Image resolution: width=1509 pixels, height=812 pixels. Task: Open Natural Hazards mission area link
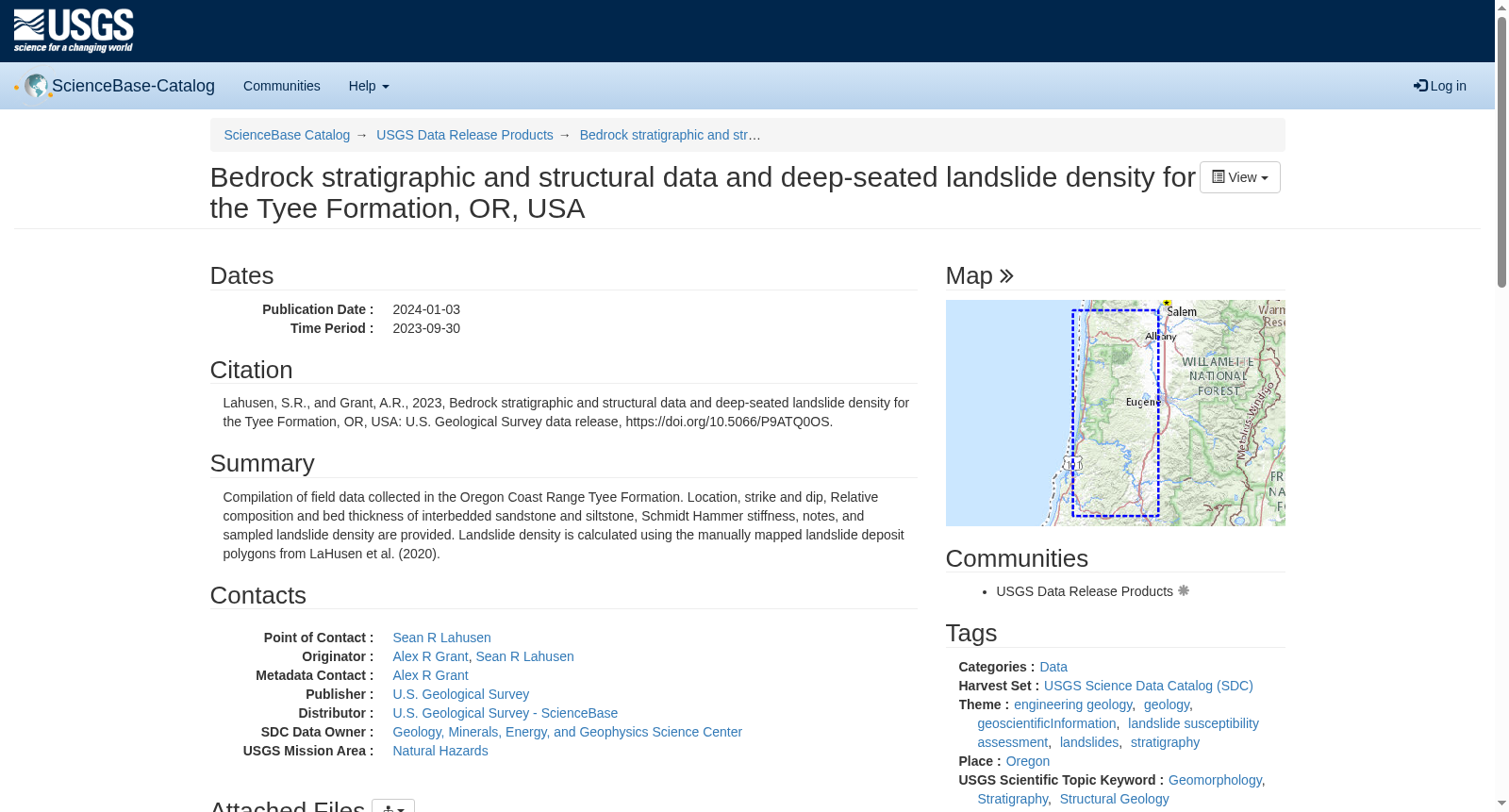(440, 751)
